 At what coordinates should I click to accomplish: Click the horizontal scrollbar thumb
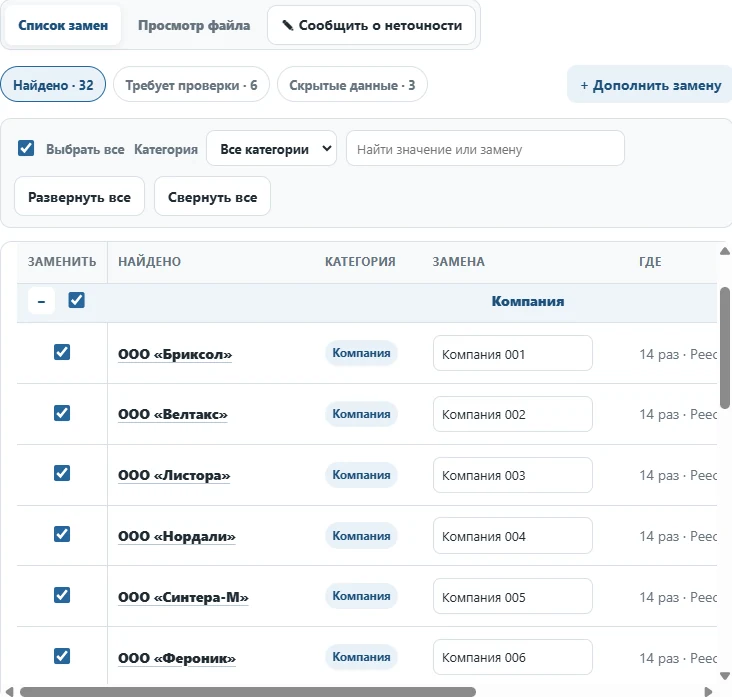coord(248,691)
